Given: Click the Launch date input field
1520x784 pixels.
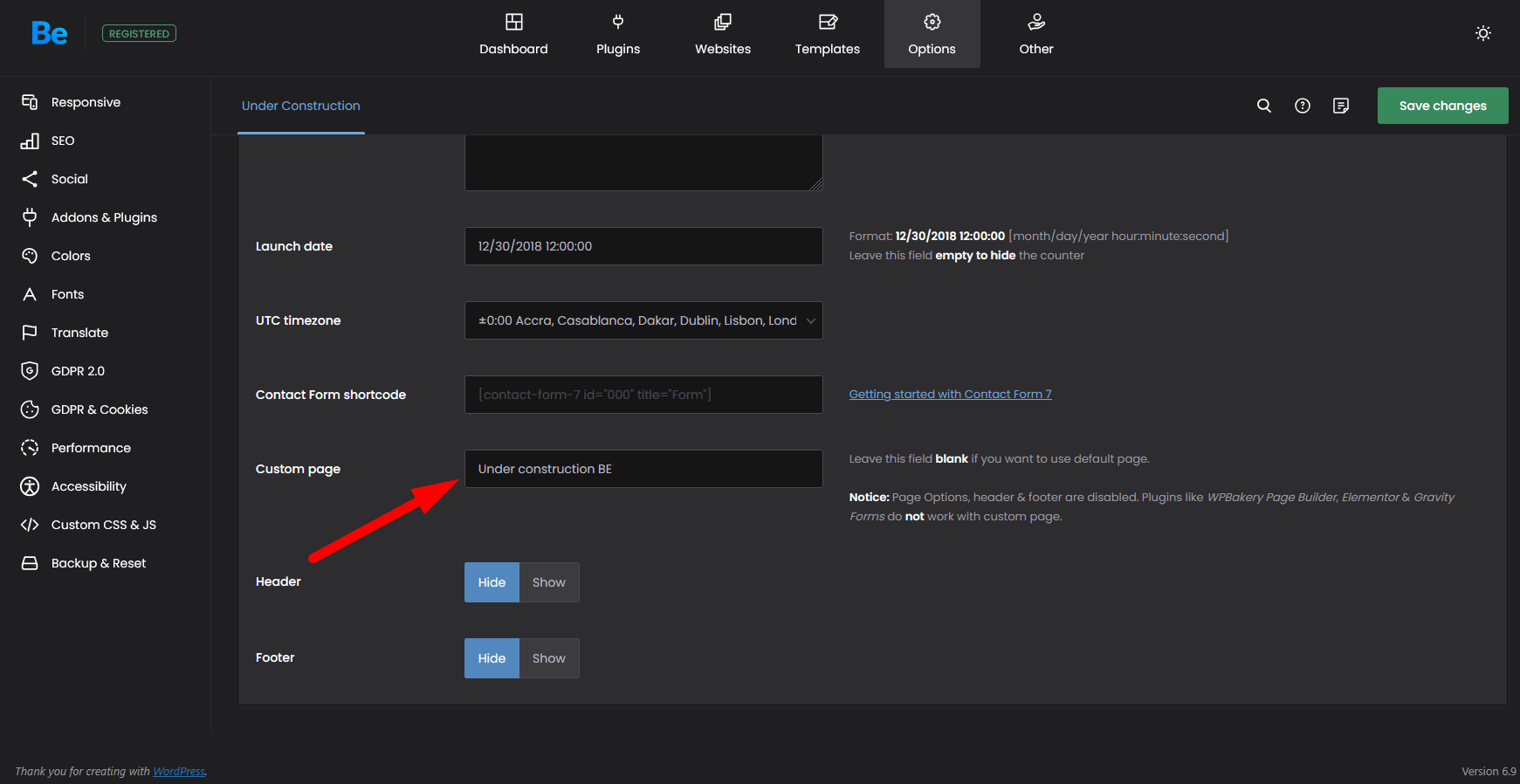Looking at the screenshot, I should click(x=643, y=246).
